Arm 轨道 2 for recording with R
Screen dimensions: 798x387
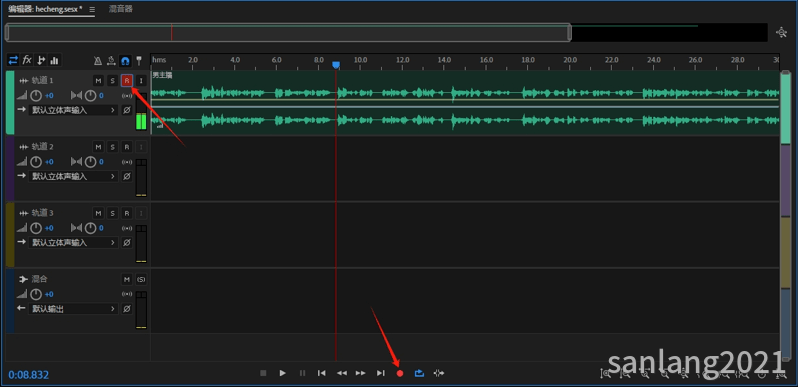pos(127,147)
